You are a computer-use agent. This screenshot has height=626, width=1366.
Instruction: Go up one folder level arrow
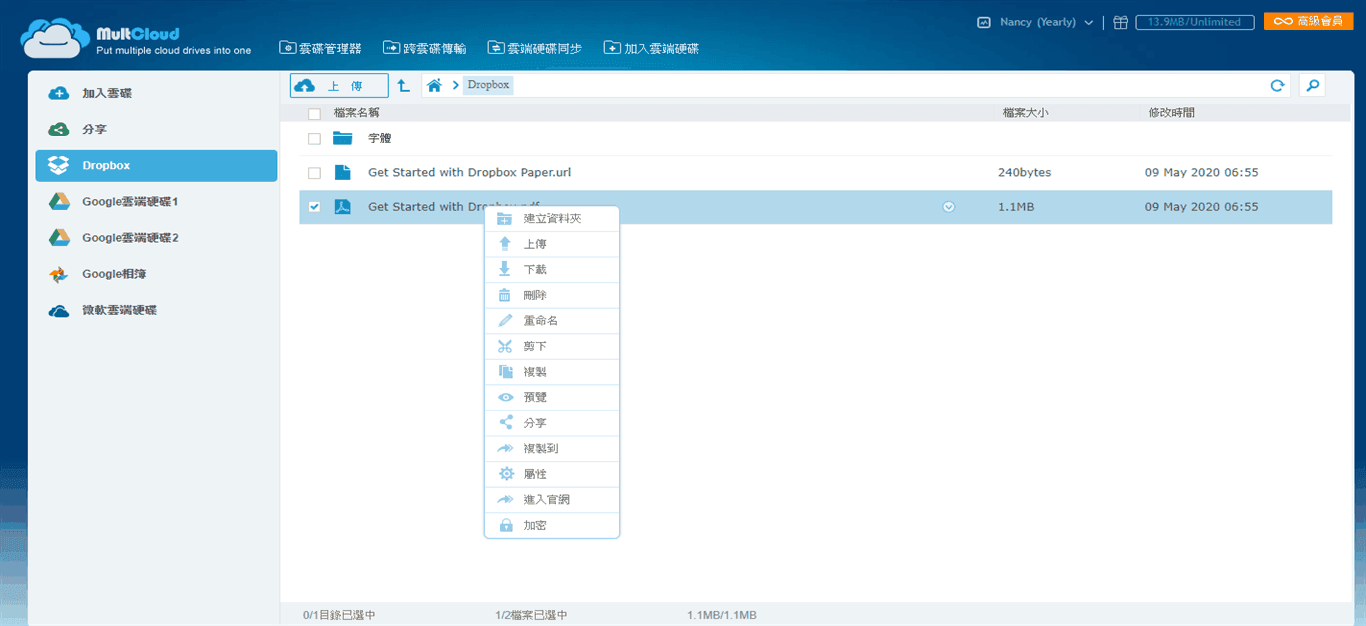[x=404, y=86]
